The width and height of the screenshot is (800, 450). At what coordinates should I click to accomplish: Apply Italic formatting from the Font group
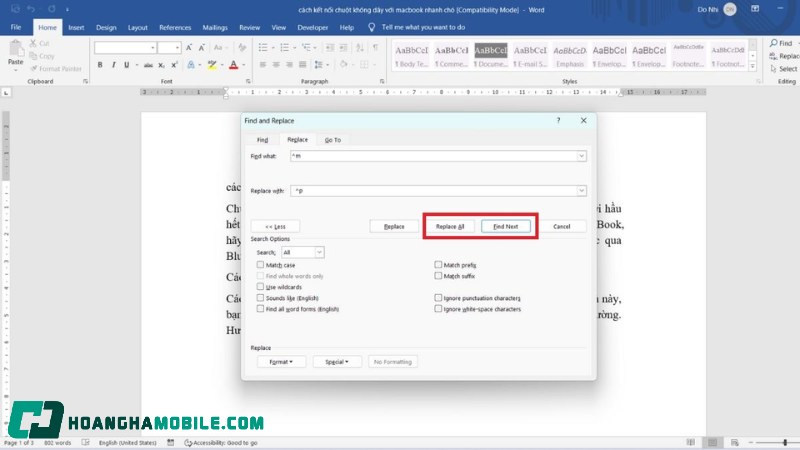point(113,65)
